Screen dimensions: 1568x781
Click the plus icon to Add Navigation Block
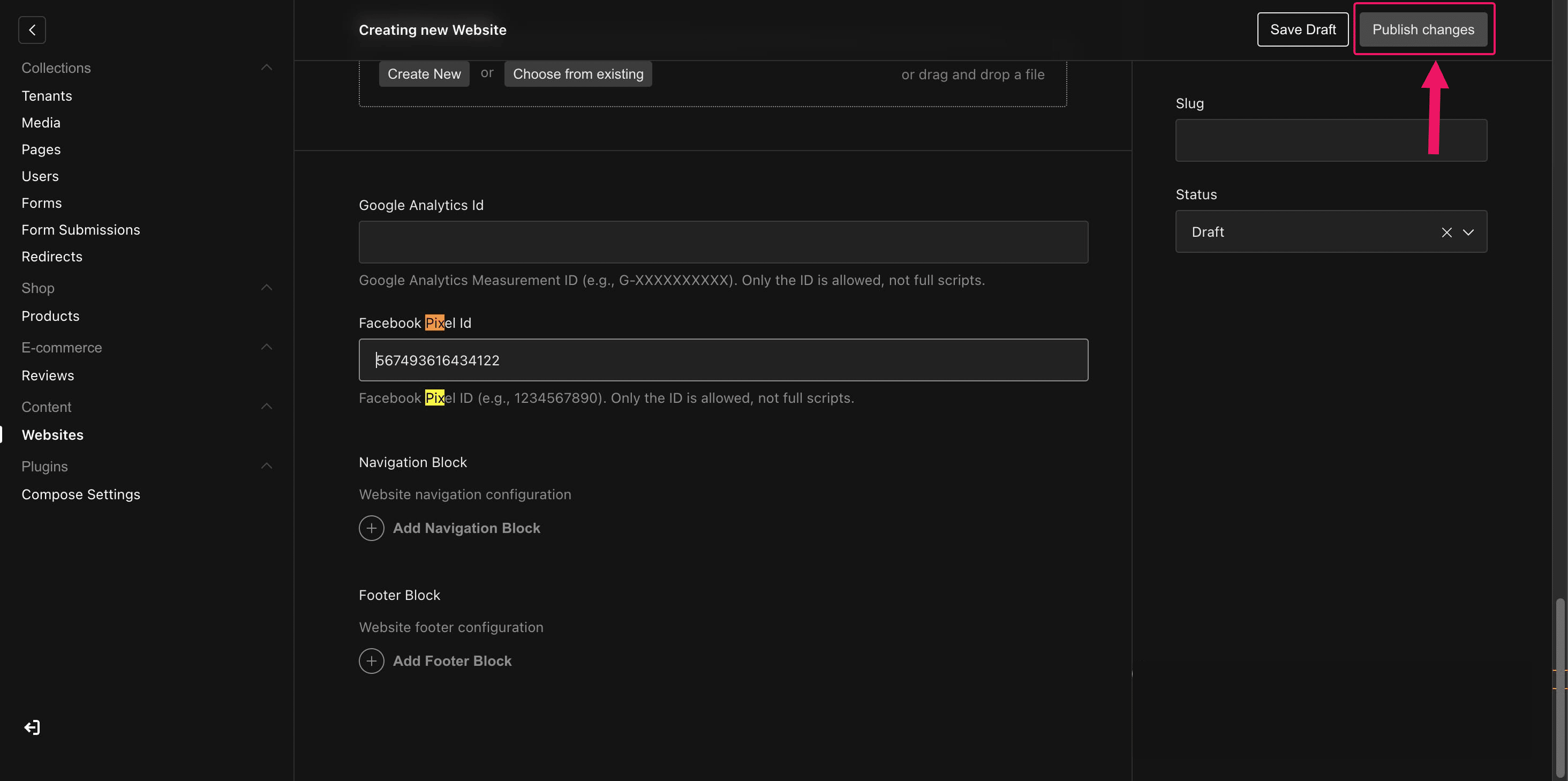(x=371, y=528)
